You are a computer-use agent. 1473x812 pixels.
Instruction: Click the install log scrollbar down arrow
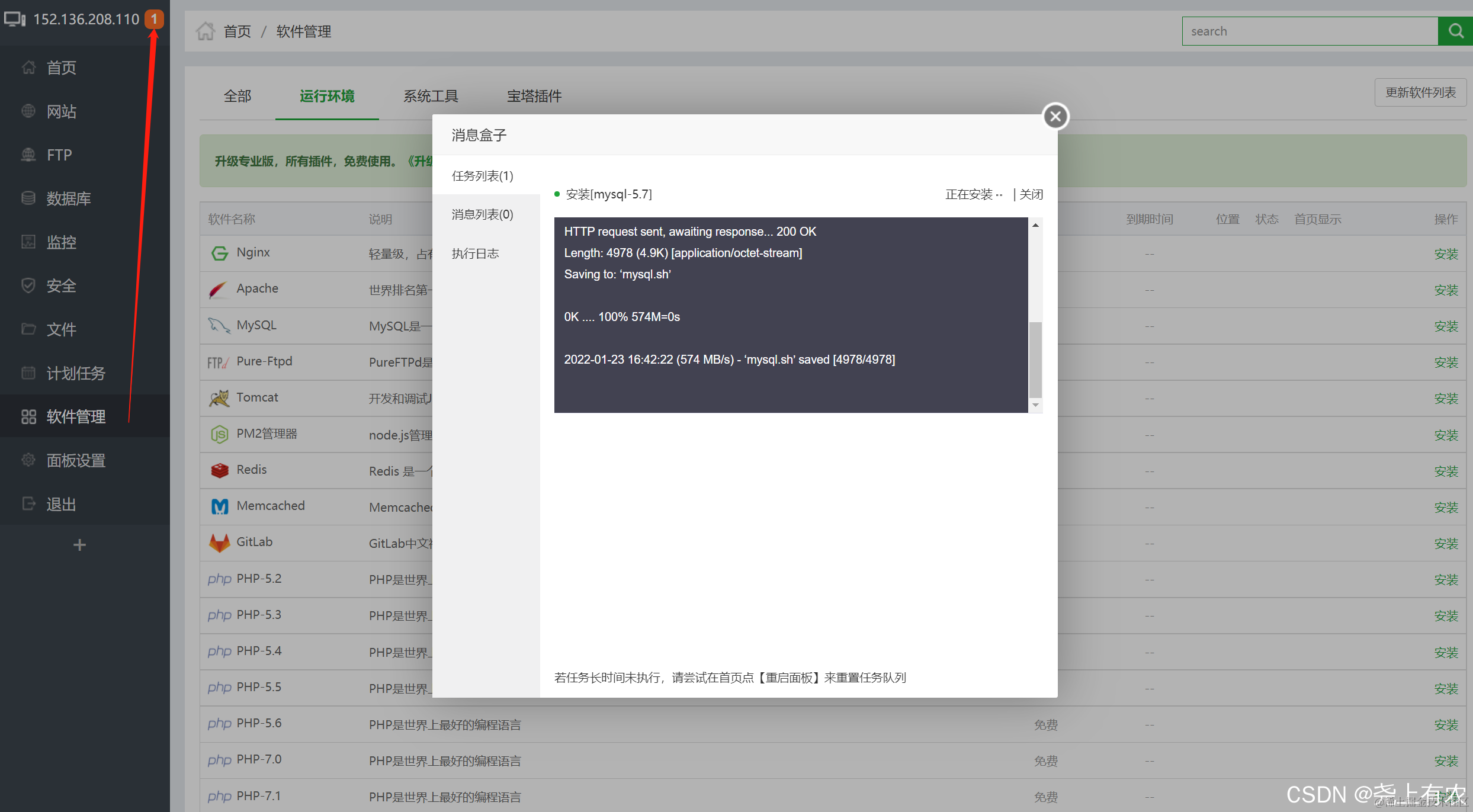pos(1035,405)
